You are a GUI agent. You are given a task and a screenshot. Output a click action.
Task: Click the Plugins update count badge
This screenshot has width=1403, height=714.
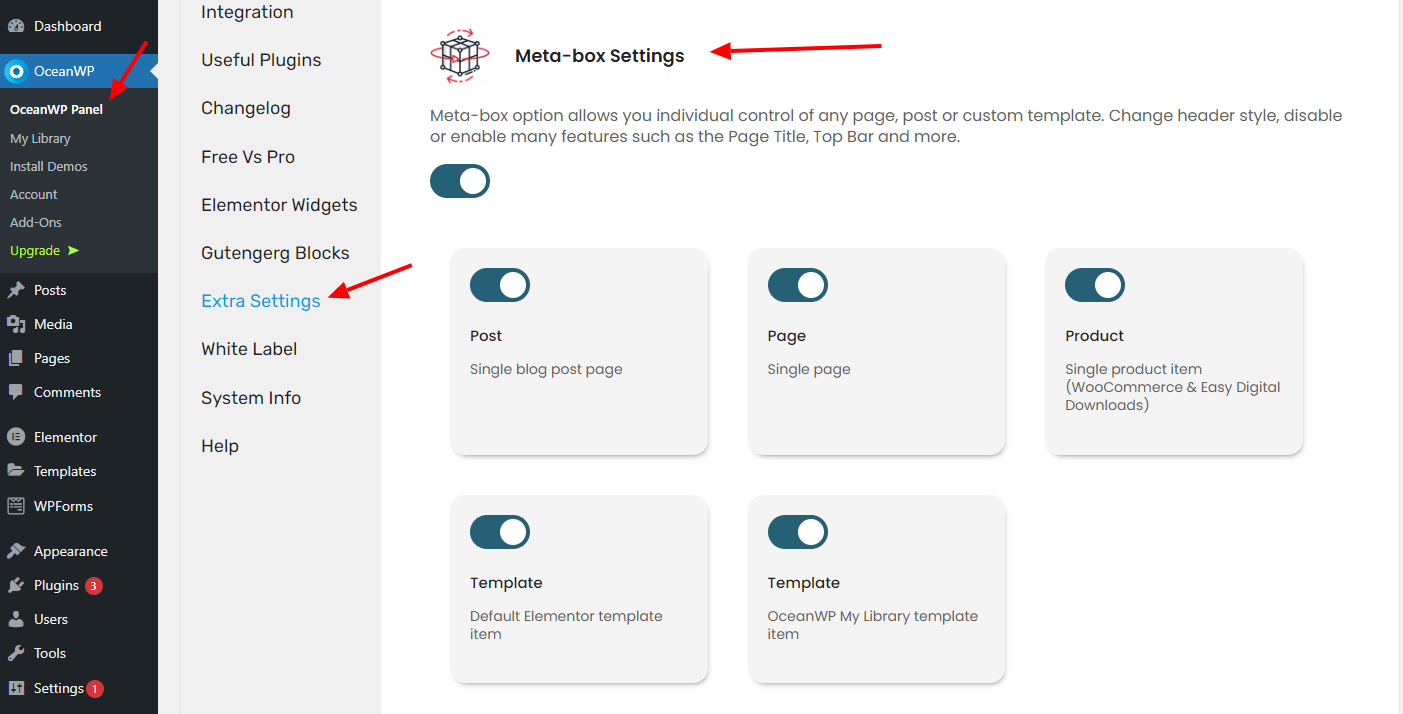click(x=94, y=586)
